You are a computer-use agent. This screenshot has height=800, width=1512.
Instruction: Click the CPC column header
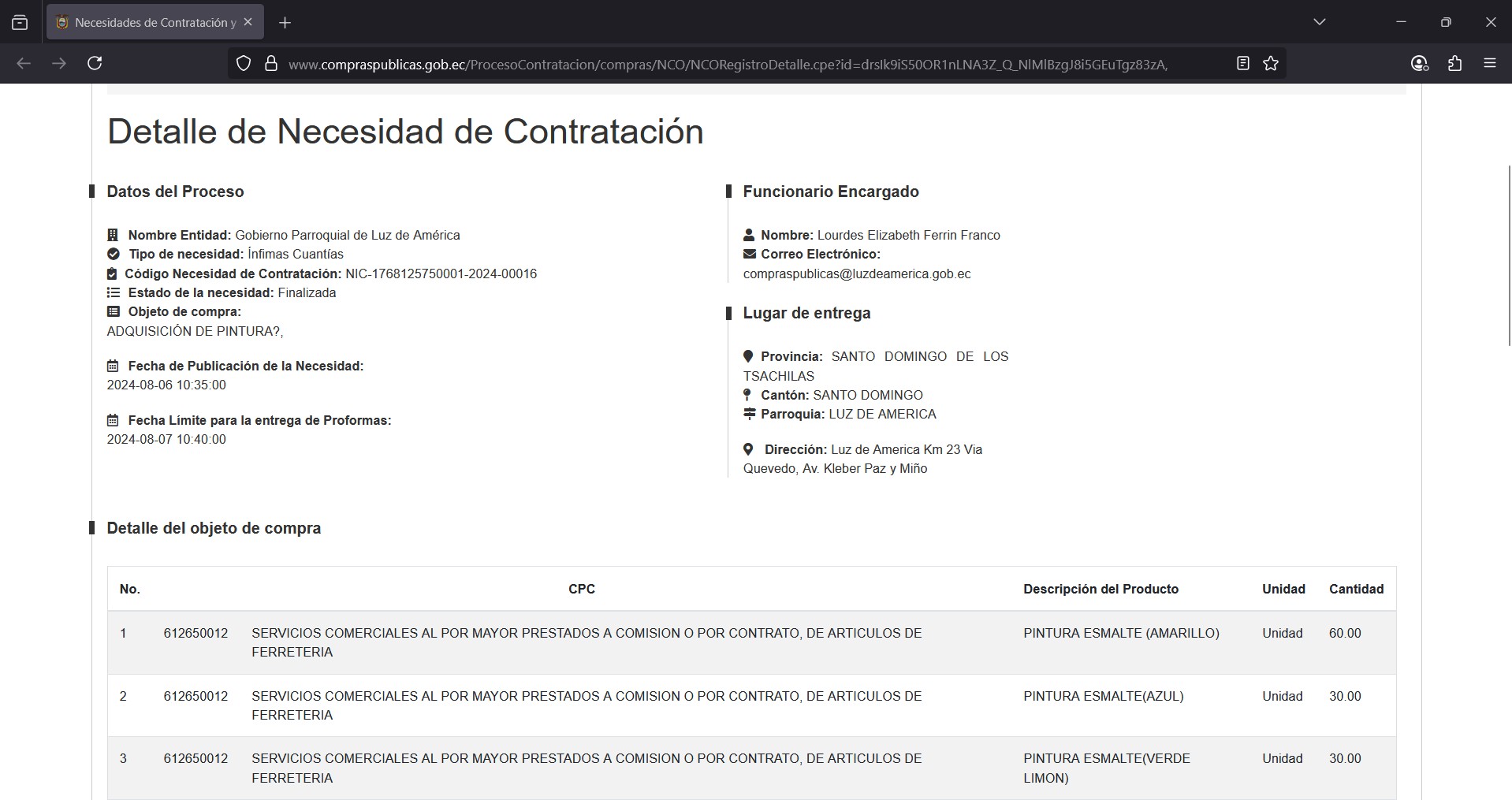click(582, 589)
